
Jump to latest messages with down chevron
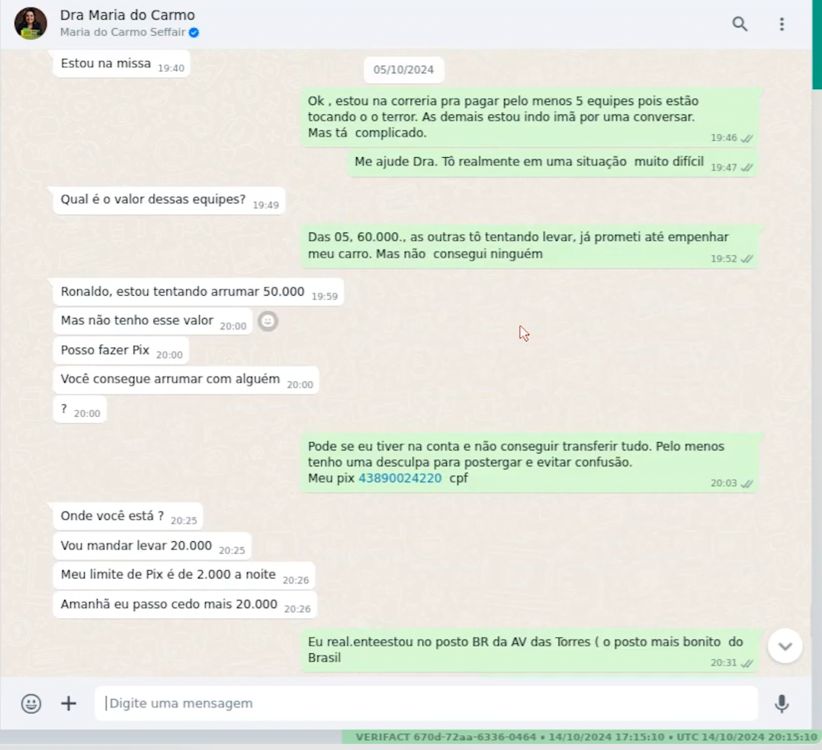(785, 646)
